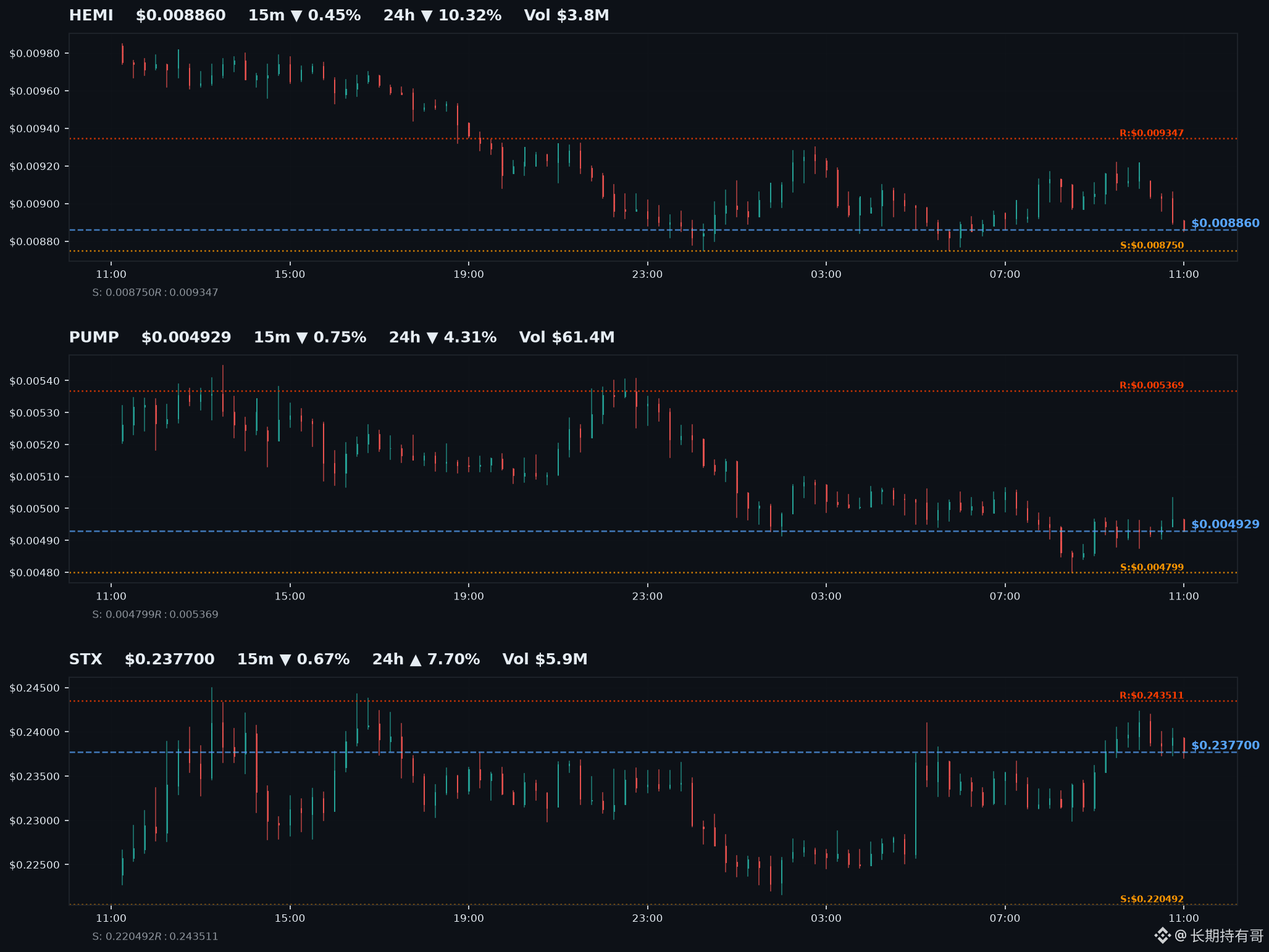Image resolution: width=1269 pixels, height=952 pixels.
Task: Click the 23:00 tick on STX chart
Action: click(x=647, y=918)
